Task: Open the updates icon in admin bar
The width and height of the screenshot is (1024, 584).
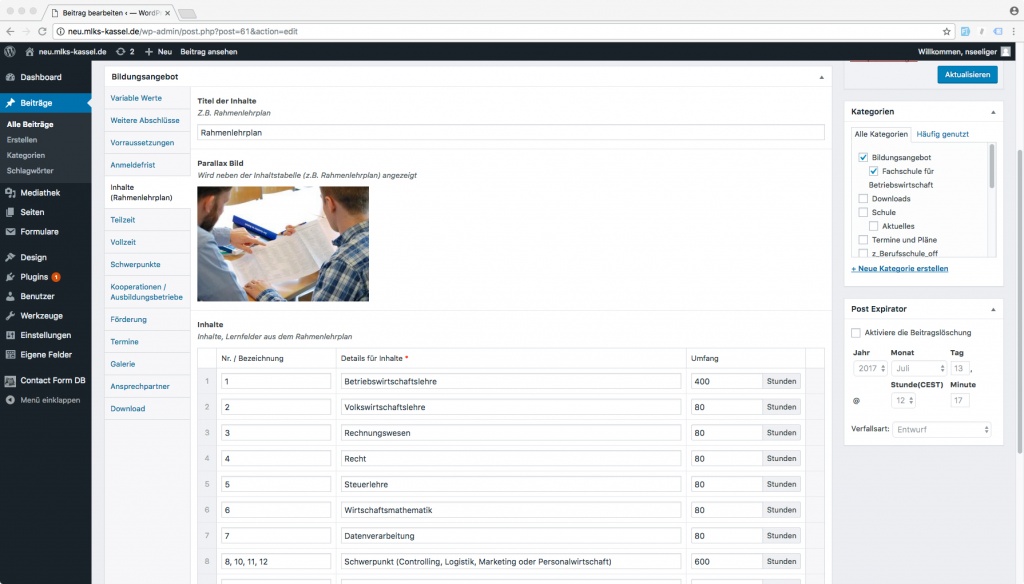Action: [121, 51]
